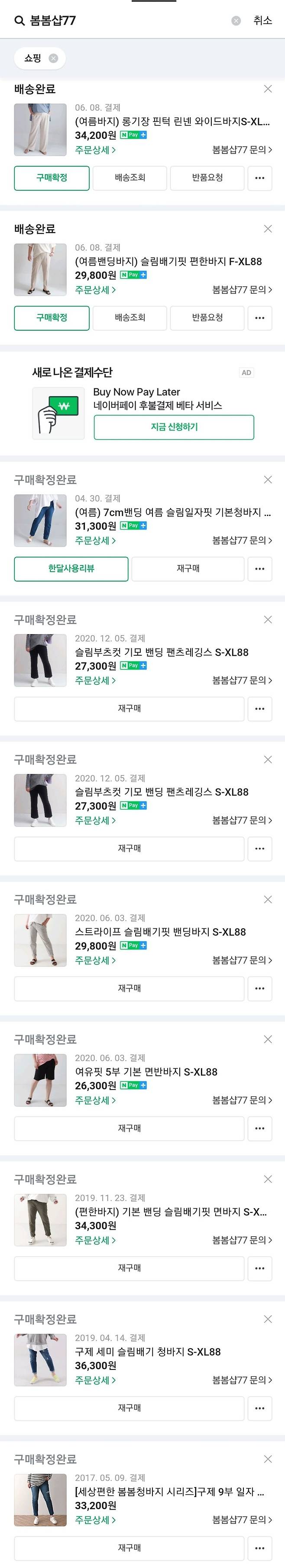
Task: Track delivery for 슬림배기핏 편한바지 order
Action: tap(130, 318)
